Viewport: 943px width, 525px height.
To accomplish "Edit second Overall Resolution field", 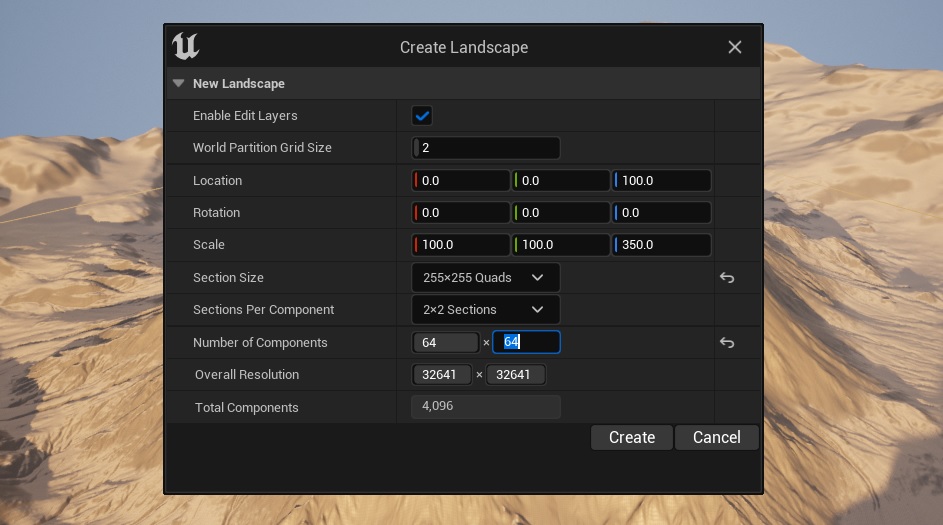I will pyautogui.click(x=516, y=375).
